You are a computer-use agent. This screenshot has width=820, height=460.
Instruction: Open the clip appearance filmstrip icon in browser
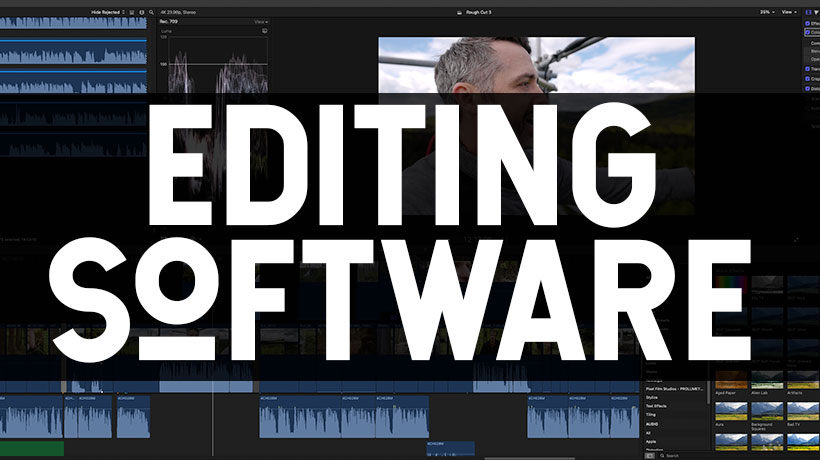(x=141, y=12)
